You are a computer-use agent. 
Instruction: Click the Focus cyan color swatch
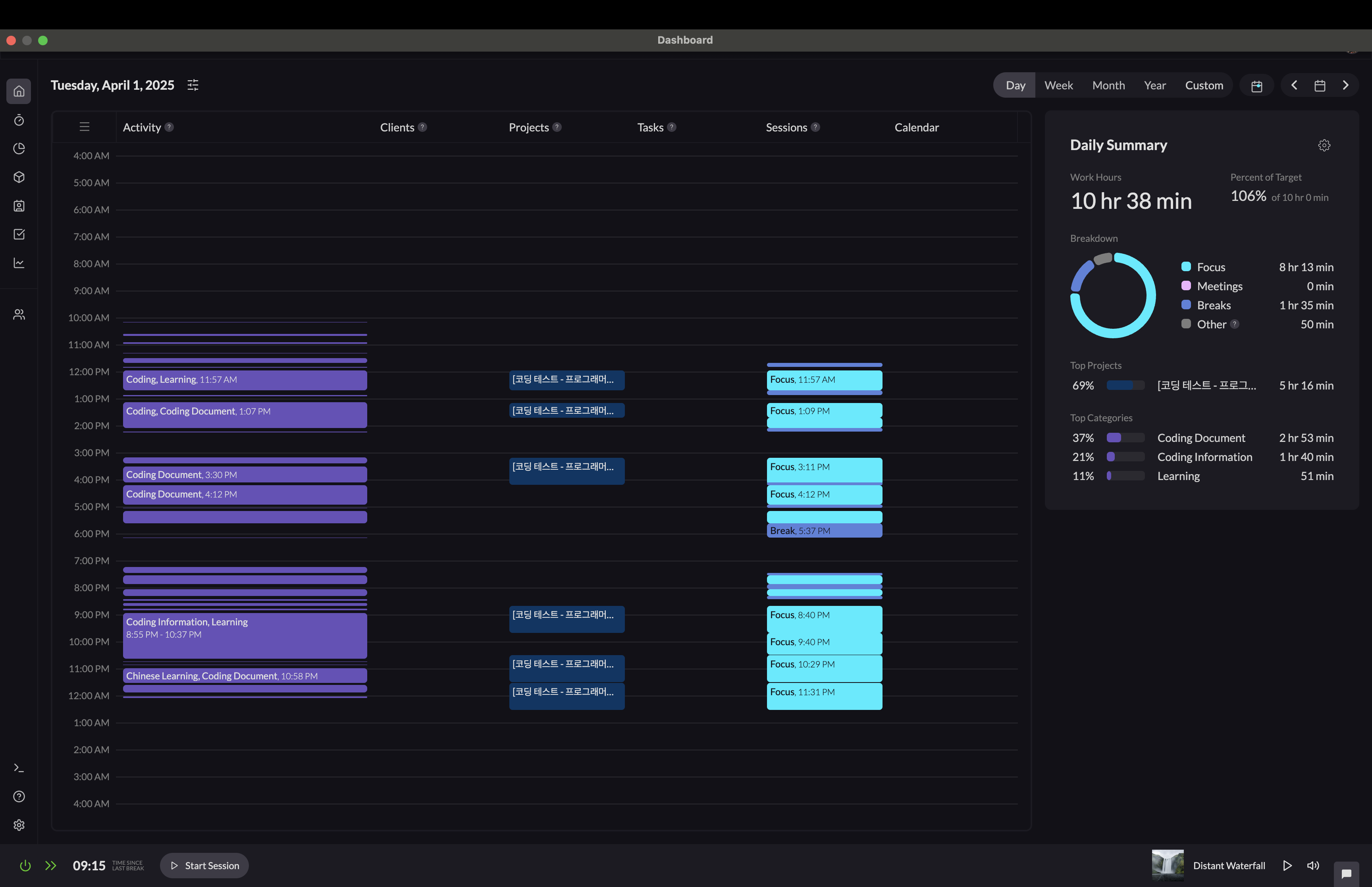coord(1185,267)
